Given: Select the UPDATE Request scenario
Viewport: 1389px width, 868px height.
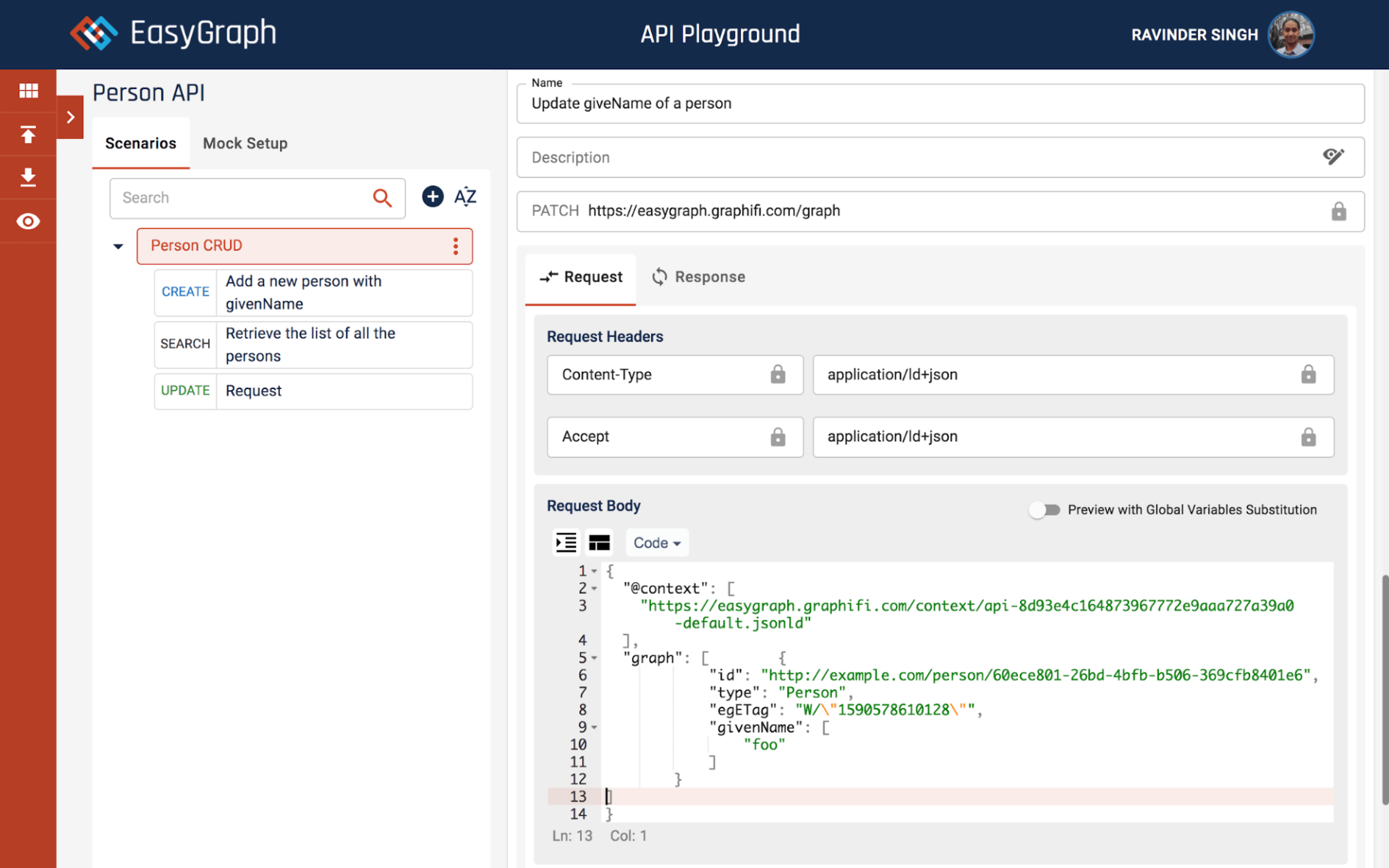Looking at the screenshot, I should point(313,391).
